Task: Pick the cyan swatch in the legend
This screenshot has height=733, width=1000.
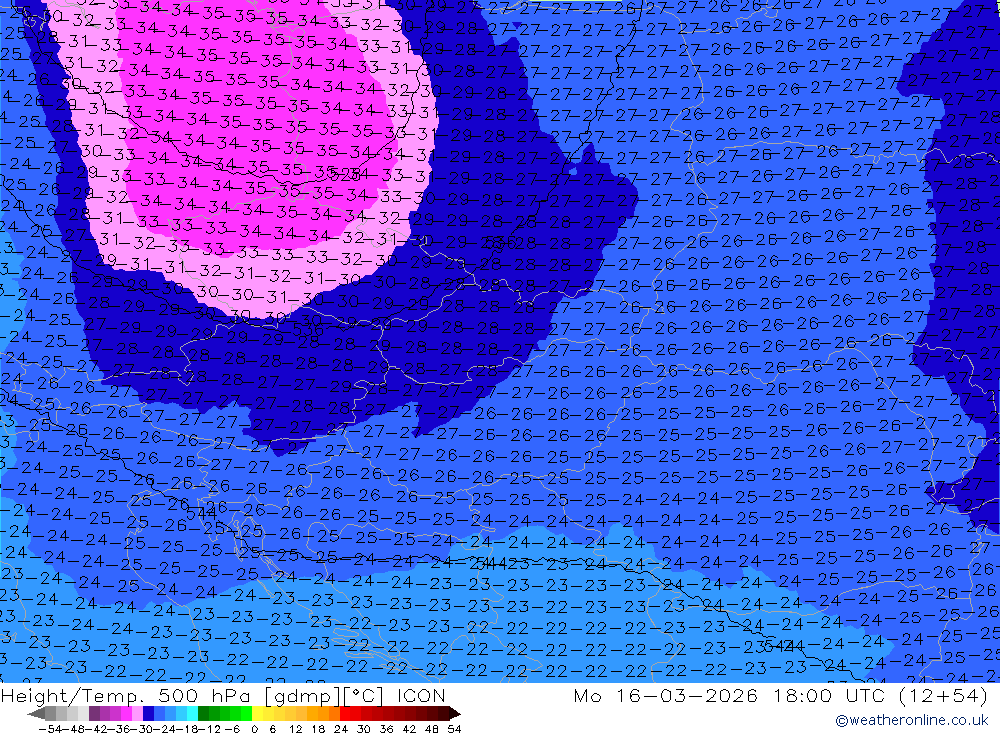Action: pyautogui.click(x=192, y=713)
